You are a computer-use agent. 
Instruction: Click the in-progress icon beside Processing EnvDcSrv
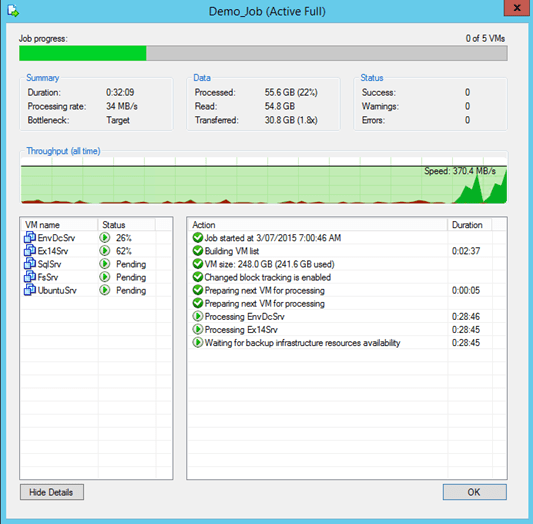197,316
